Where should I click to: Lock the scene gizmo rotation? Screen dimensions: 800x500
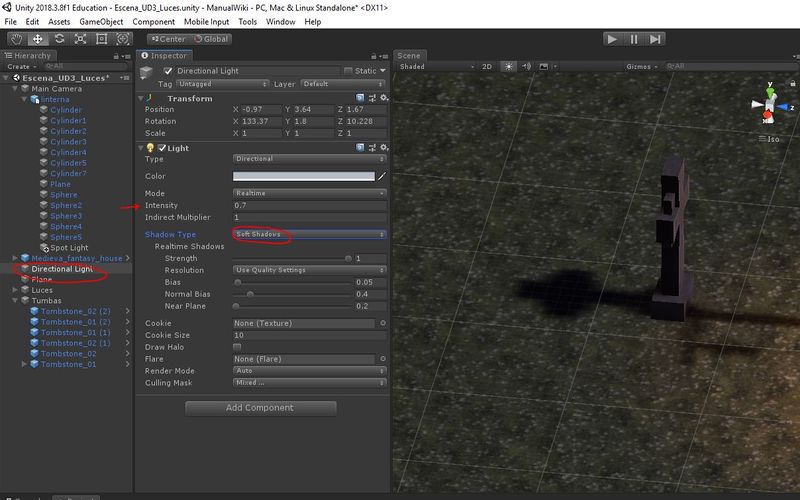coord(792,83)
